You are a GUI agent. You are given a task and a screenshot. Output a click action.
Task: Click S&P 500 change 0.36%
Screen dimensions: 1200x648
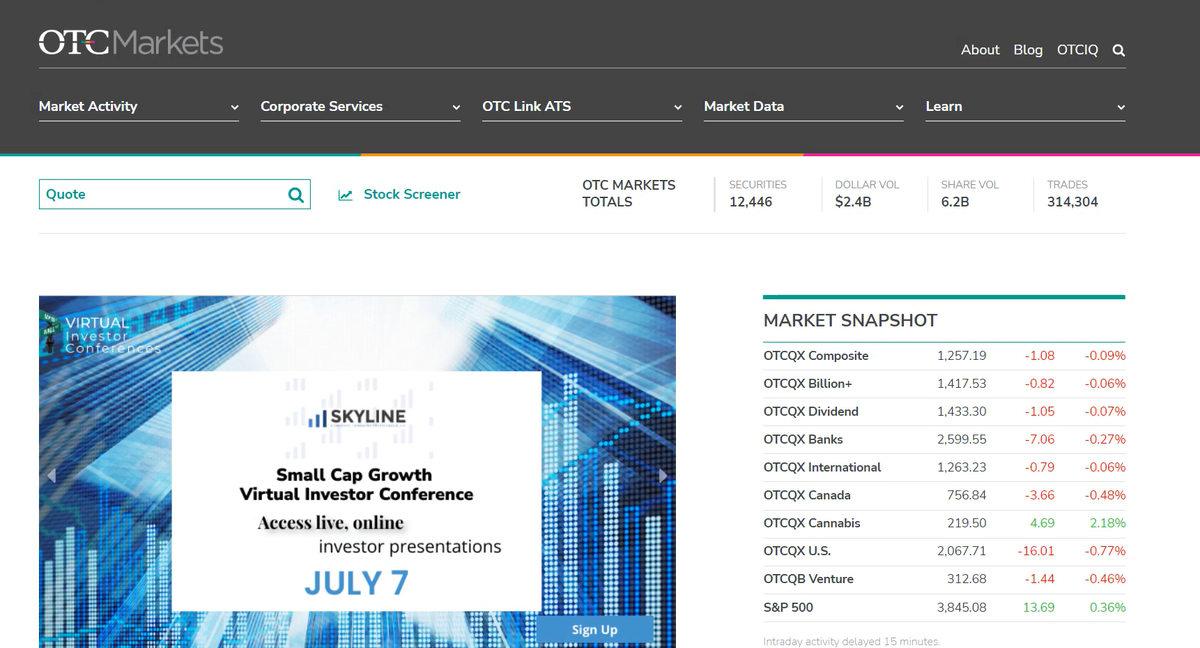coord(1108,608)
